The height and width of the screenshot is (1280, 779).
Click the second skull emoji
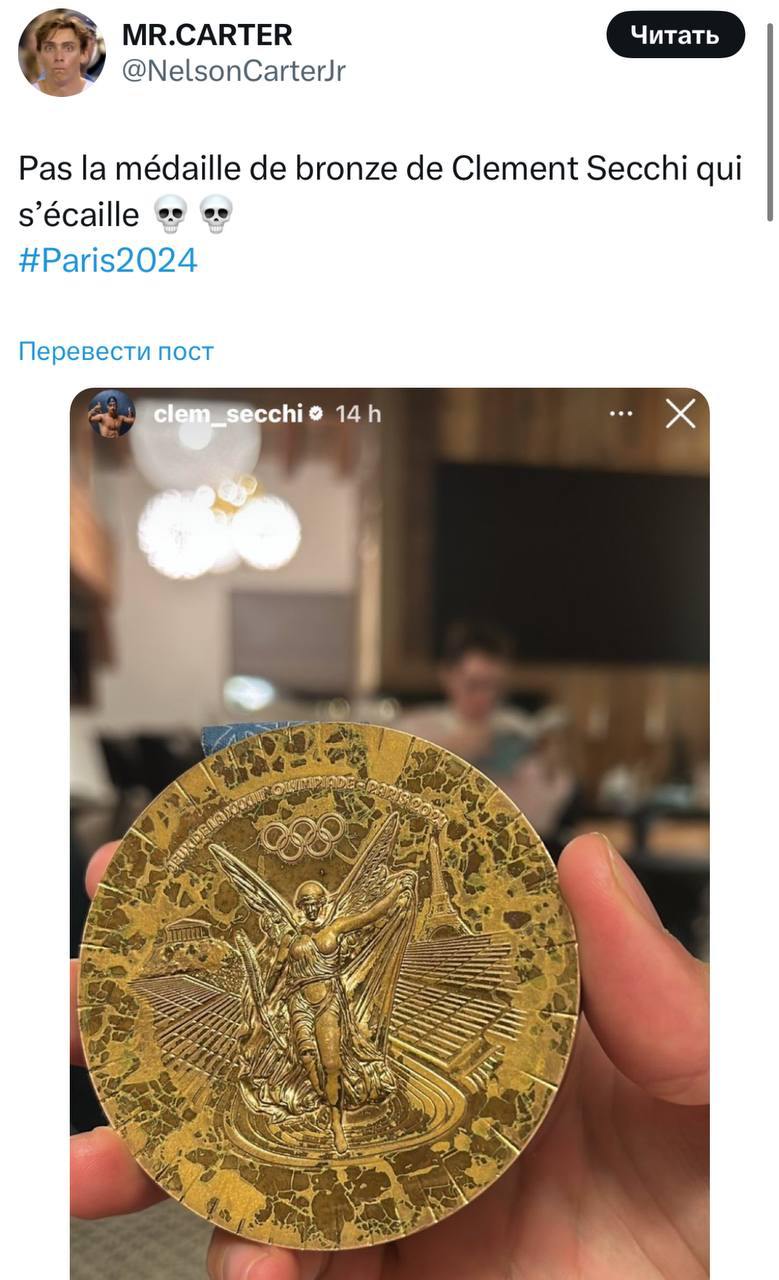tap(216, 213)
